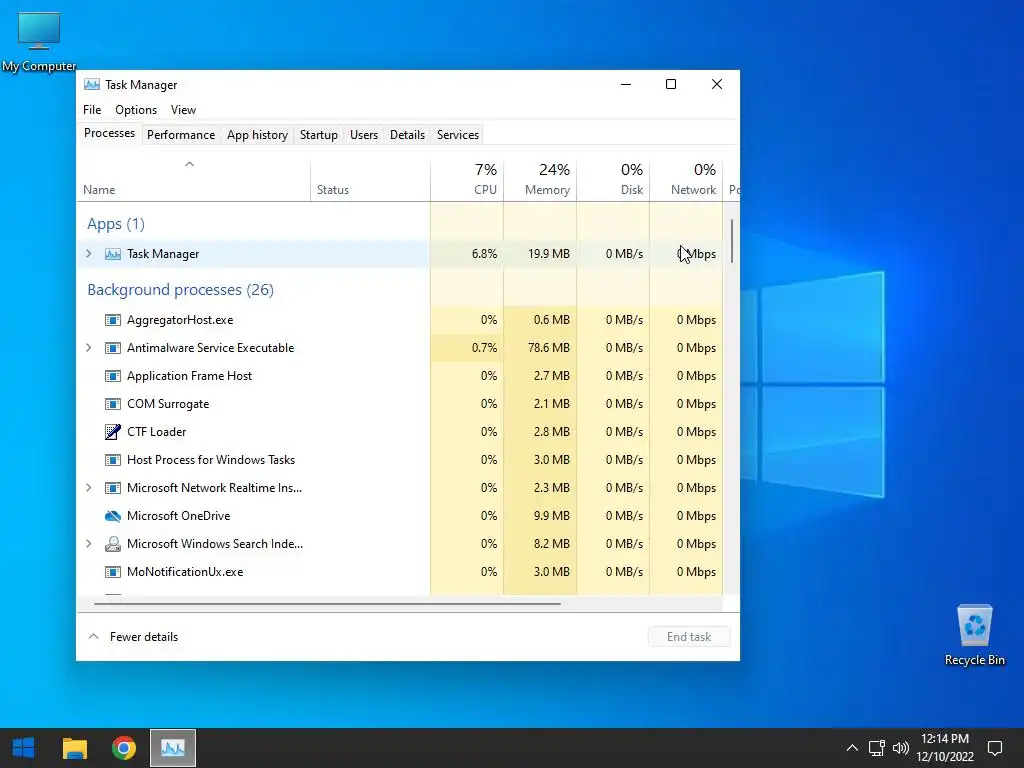Show hidden system tray icons
Viewport: 1024px width, 768px height.
click(x=852, y=748)
